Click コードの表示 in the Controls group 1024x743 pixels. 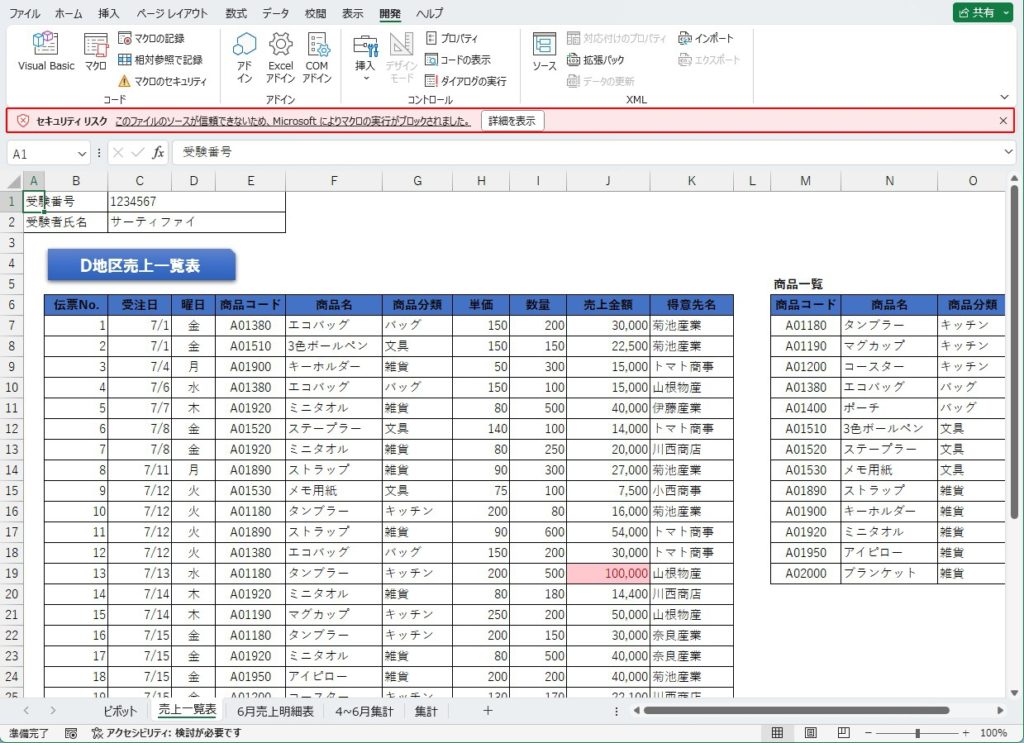[458, 59]
